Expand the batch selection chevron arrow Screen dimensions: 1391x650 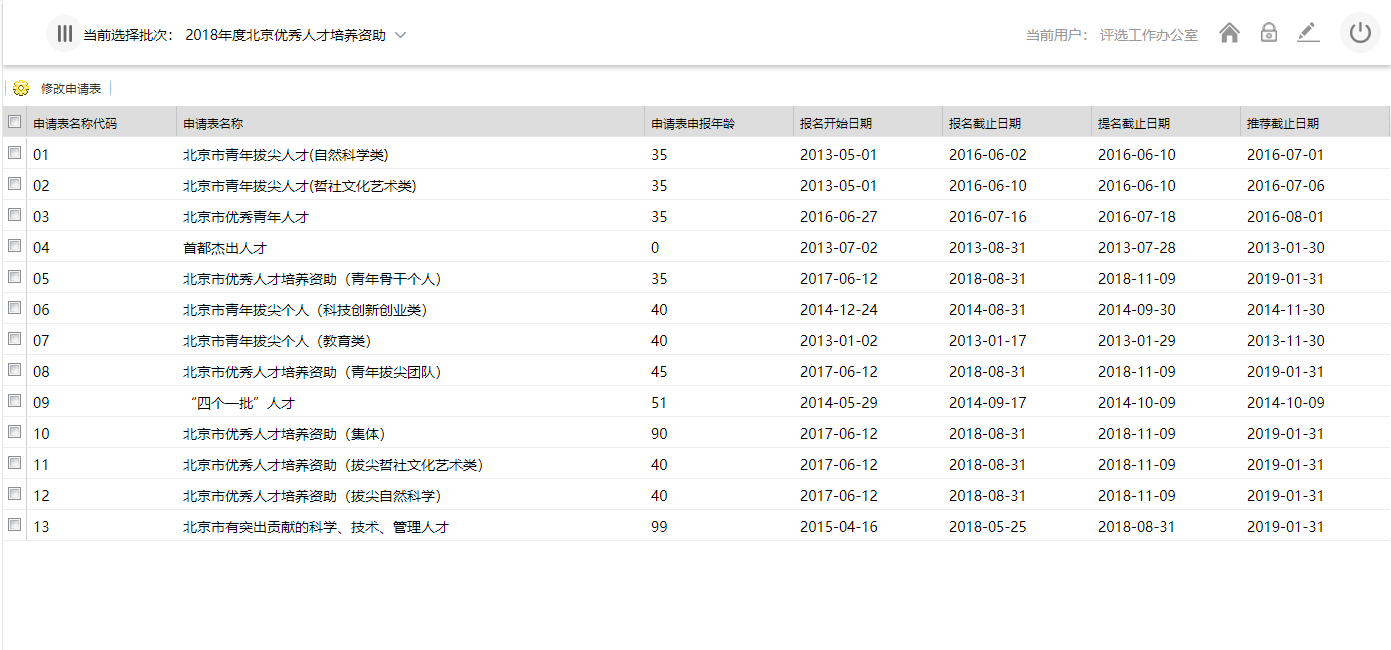coord(400,35)
